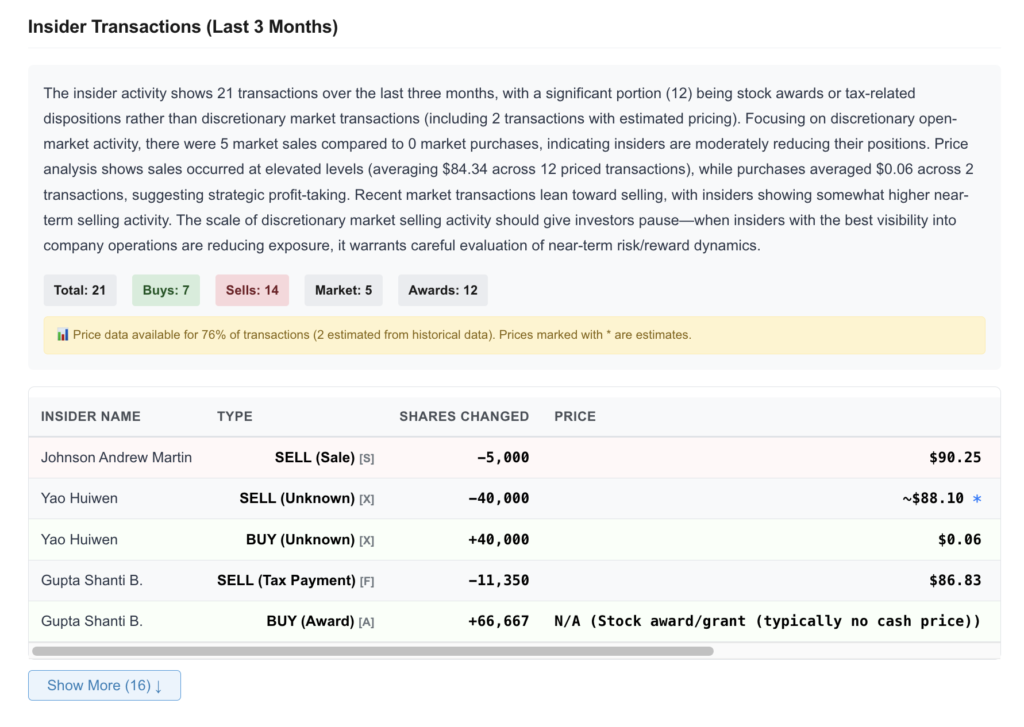
Task: Click the -11,350 shares changed value
Action: click(x=498, y=580)
